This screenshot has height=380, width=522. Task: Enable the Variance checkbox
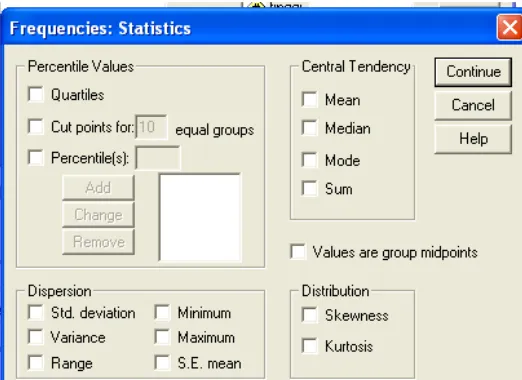pos(36,337)
